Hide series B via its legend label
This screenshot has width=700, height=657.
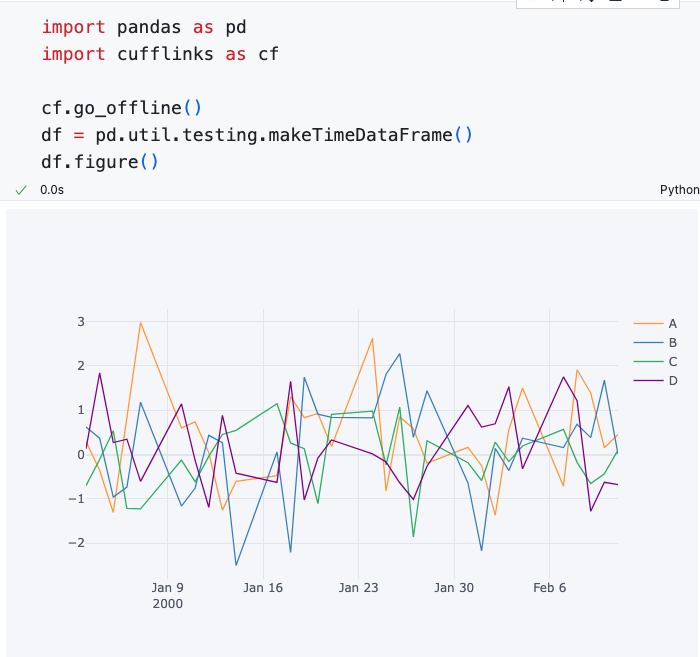click(x=672, y=342)
